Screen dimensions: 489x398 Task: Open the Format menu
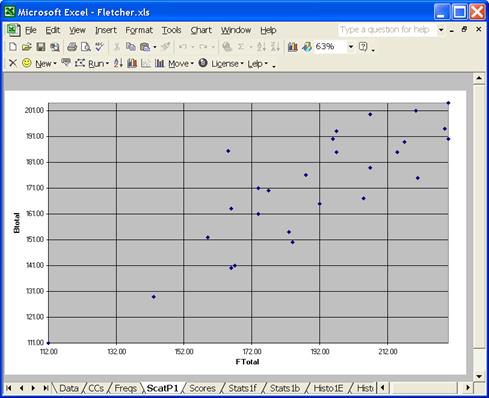click(139, 30)
